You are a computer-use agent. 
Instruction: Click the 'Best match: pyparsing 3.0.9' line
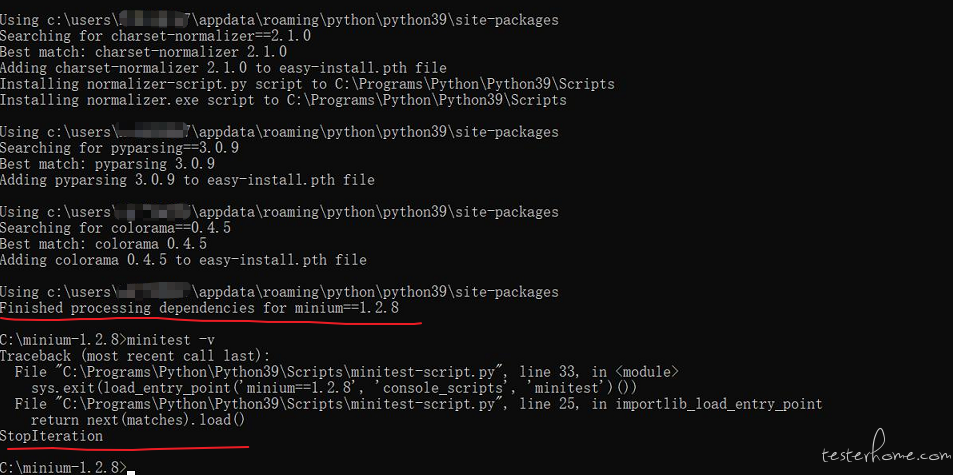pyautogui.click(x=107, y=164)
